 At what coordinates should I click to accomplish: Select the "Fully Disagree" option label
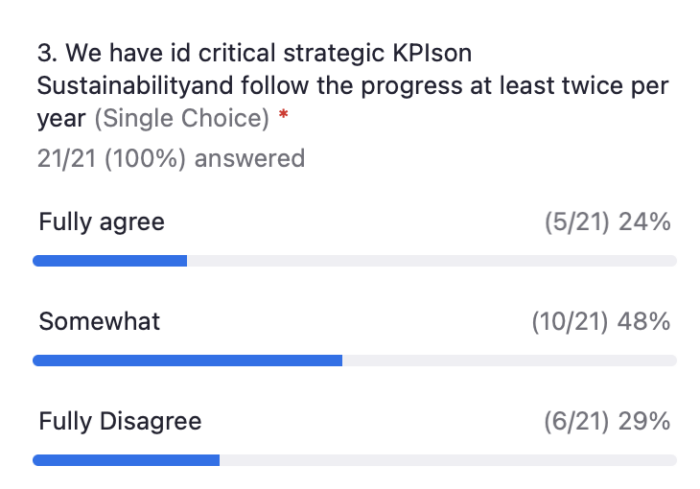click(120, 421)
